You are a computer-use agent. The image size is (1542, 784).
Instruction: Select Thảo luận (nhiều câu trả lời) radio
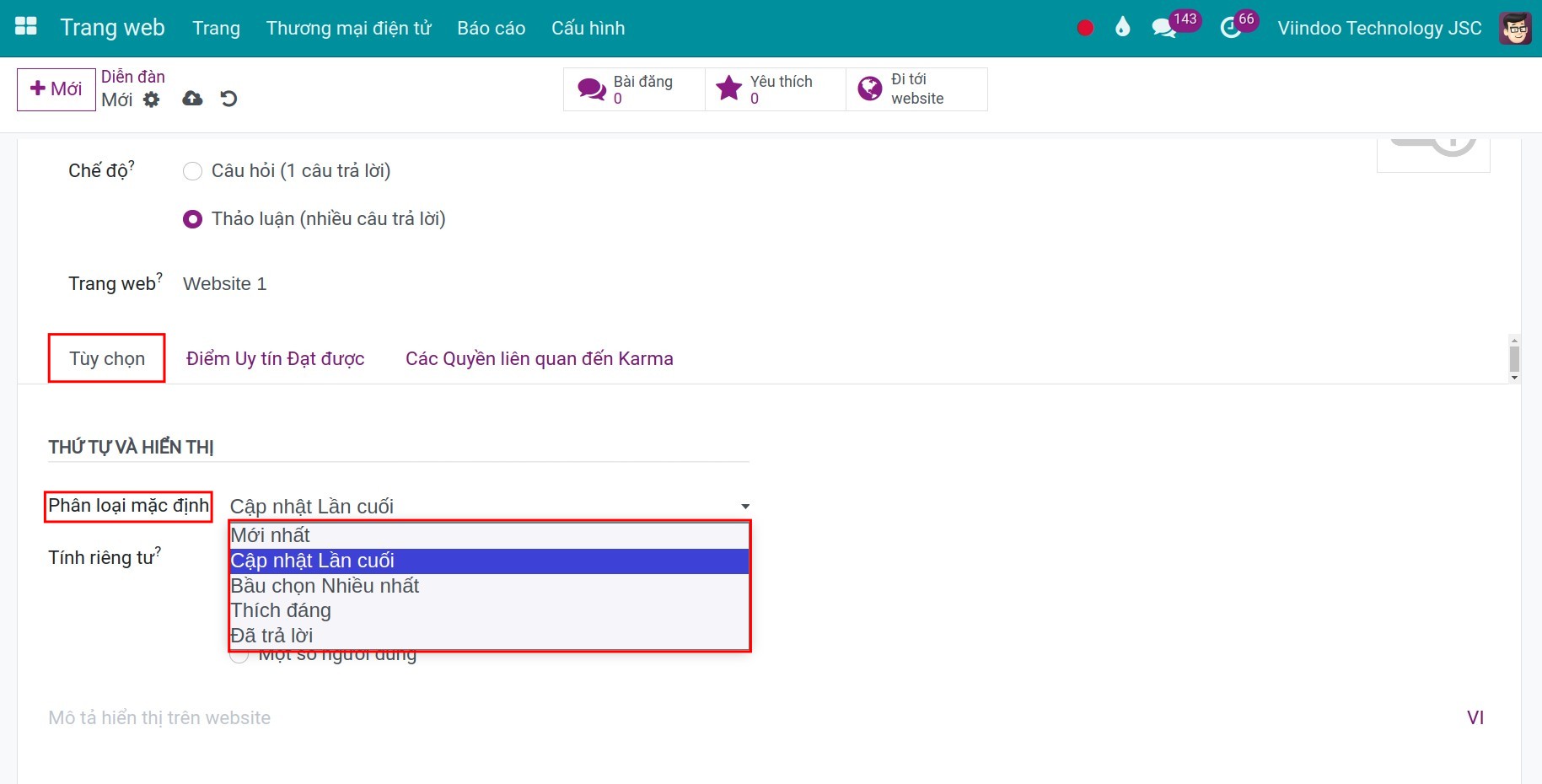pos(192,219)
